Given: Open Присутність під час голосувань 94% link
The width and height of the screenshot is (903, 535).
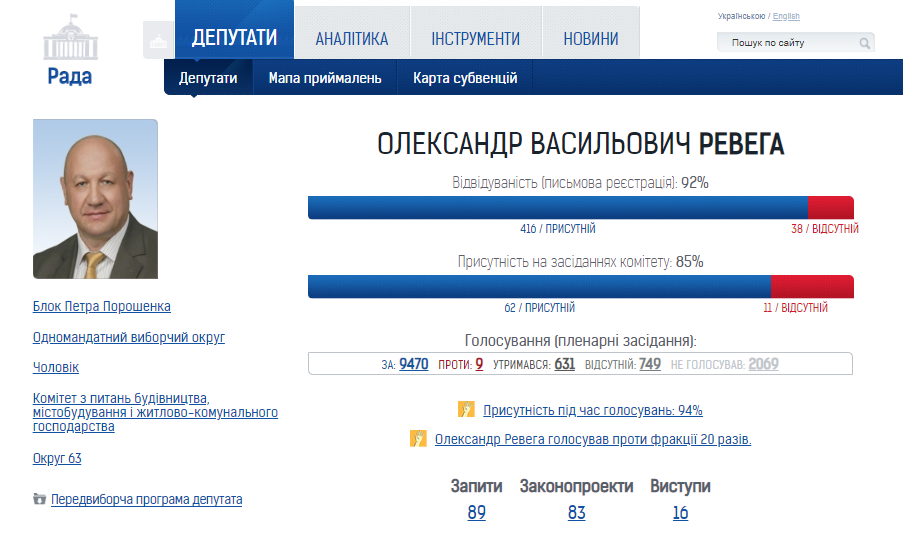Looking at the screenshot, I should (593, 410).
